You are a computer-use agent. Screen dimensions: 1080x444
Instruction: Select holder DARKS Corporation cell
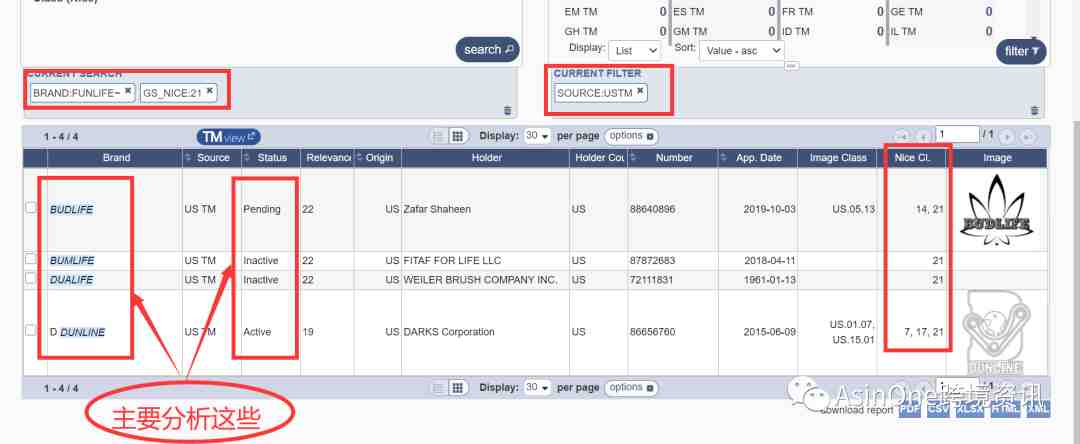486,332
